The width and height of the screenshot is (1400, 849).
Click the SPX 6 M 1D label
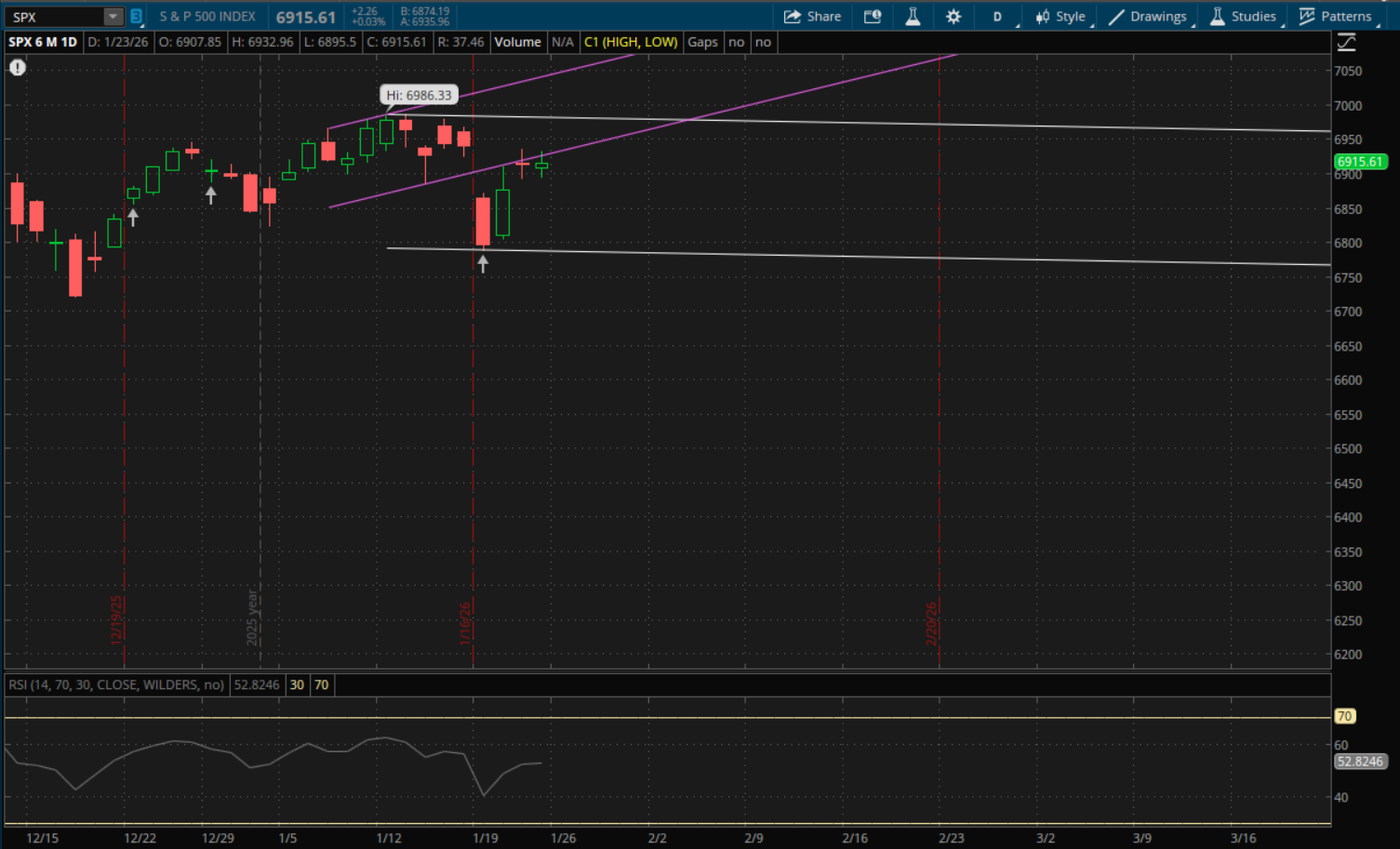click(43, 42)
